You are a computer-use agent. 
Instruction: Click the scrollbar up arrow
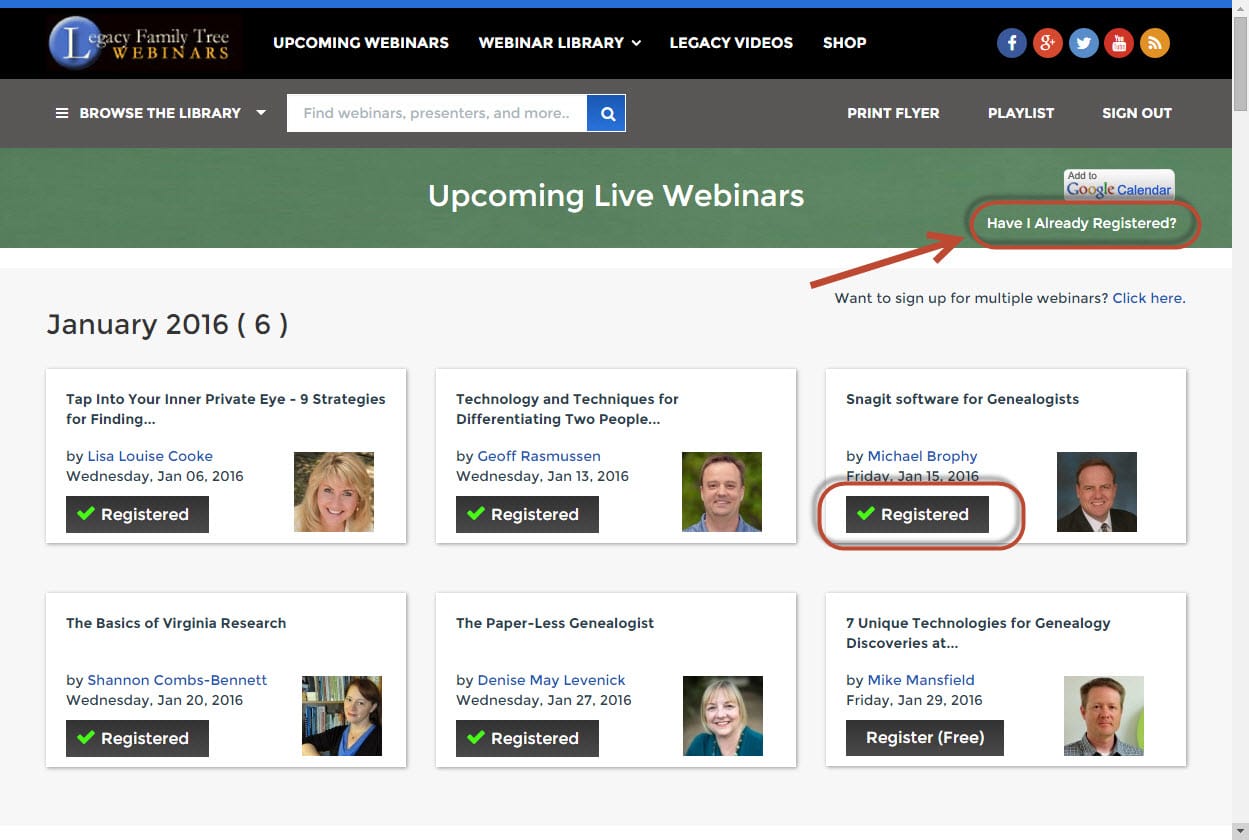[1240, 9]
